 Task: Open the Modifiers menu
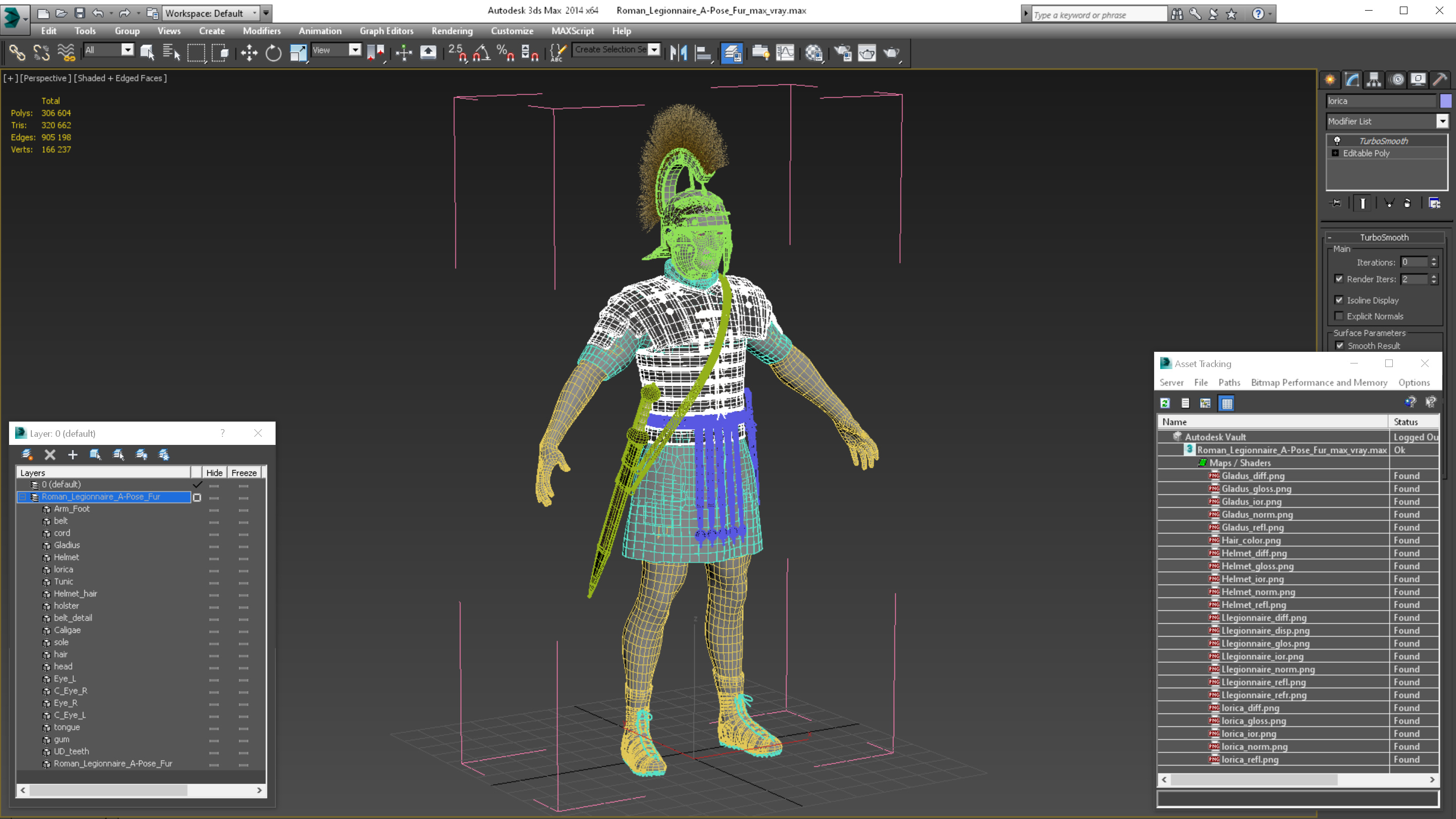click(261, 31)
